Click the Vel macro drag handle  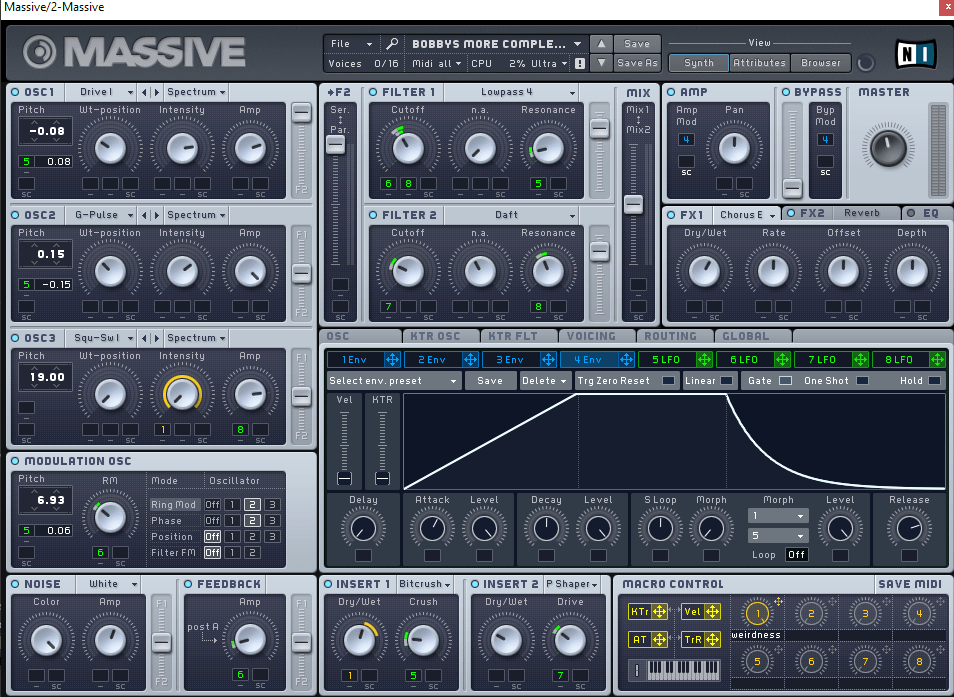712,611
